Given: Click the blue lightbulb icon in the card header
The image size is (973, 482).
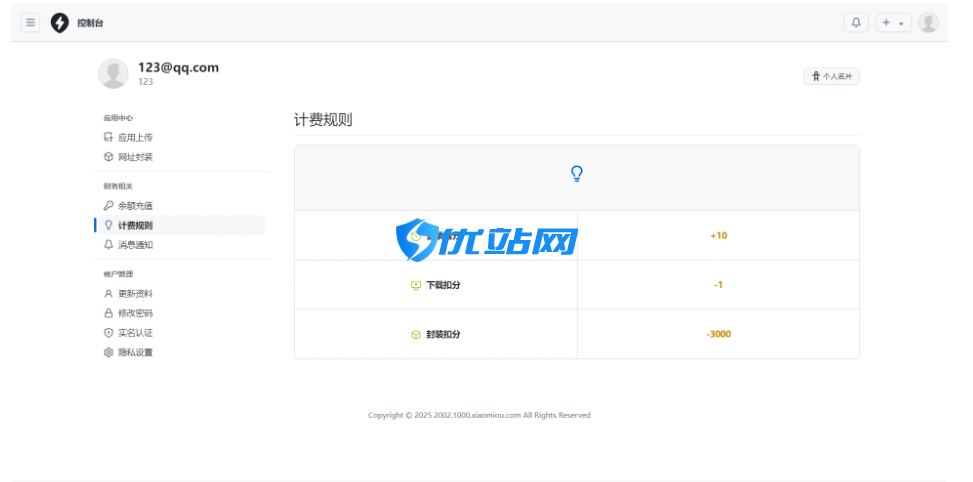Looking at the screenshot, I should coord(576,174).
